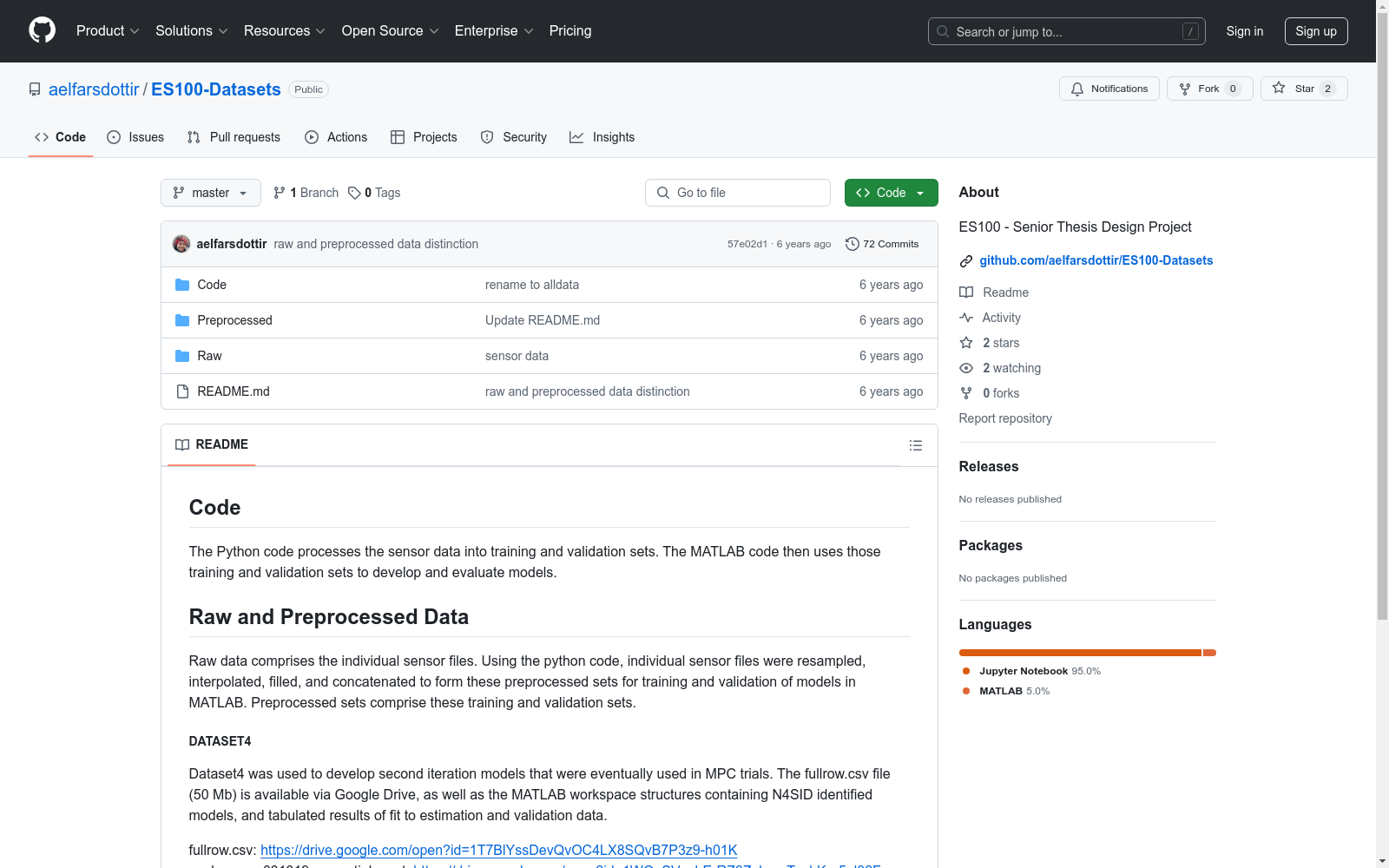Open the Releases section heading
The height and width of the screenshot is (868, 1389).
coord(989,466)
